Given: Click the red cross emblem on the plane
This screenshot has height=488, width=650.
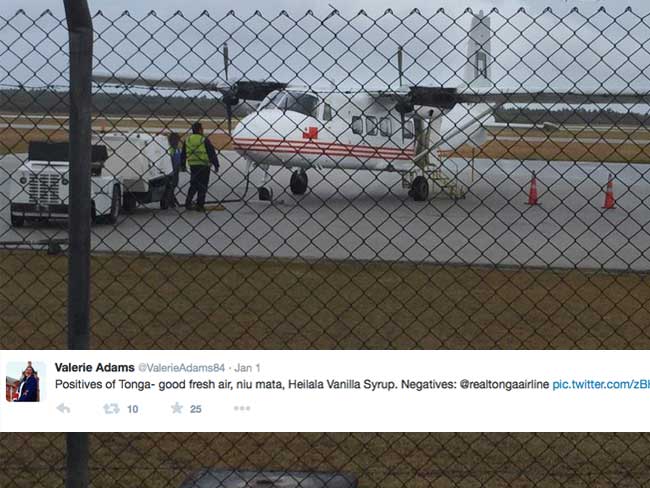Looking at the screenshot, I should (310, 134).
